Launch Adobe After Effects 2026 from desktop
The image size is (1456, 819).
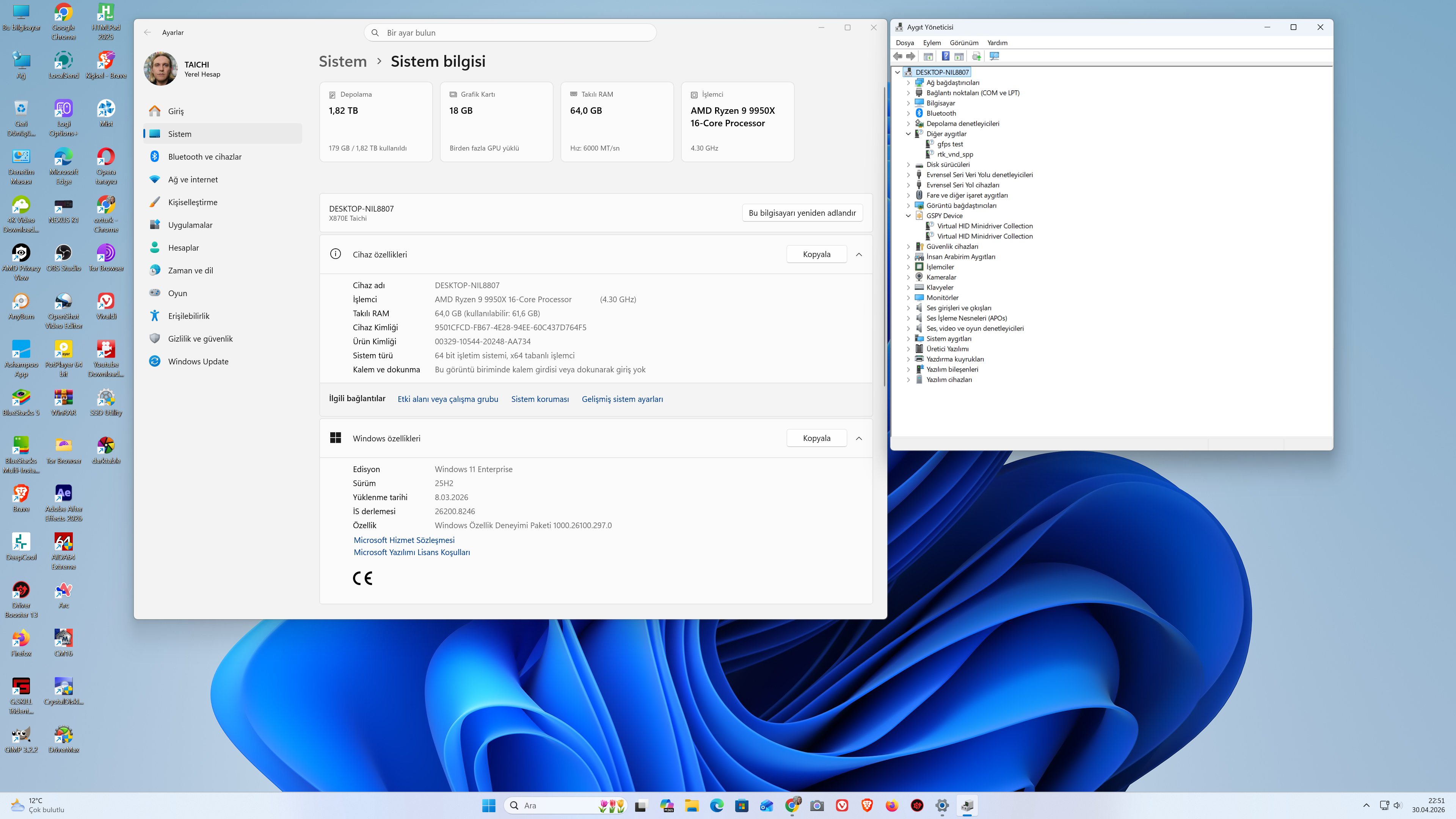pyautogui.click(x=63, y=502)
